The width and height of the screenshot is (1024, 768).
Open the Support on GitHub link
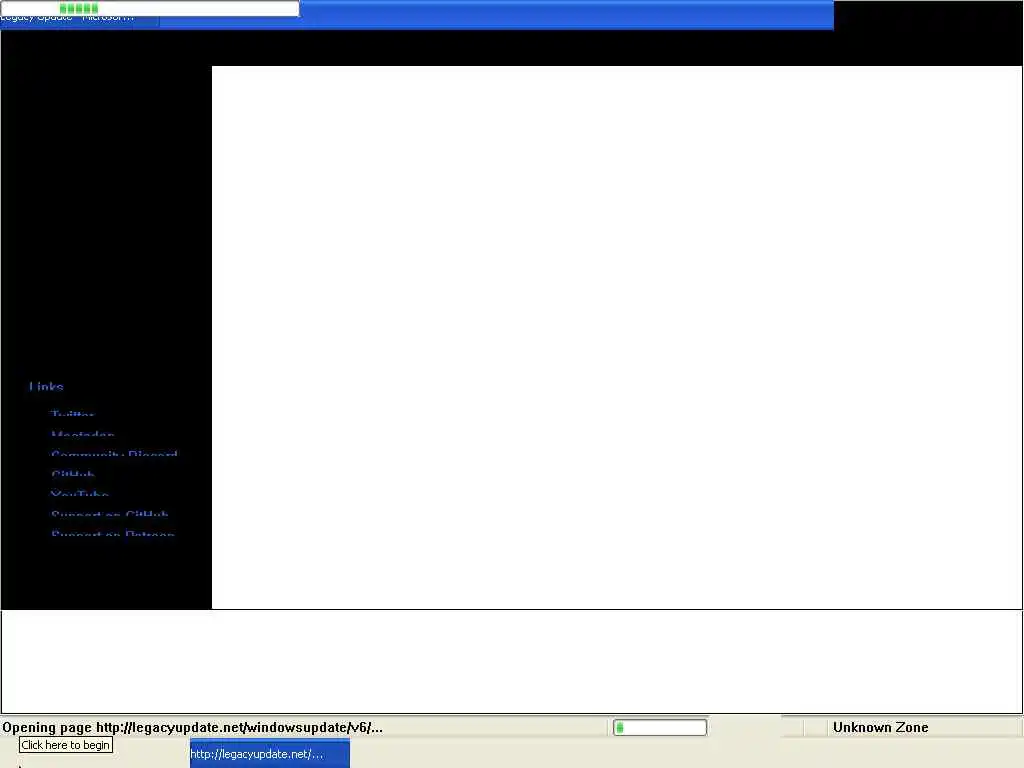pyautogui.click(x=110, y=514)
